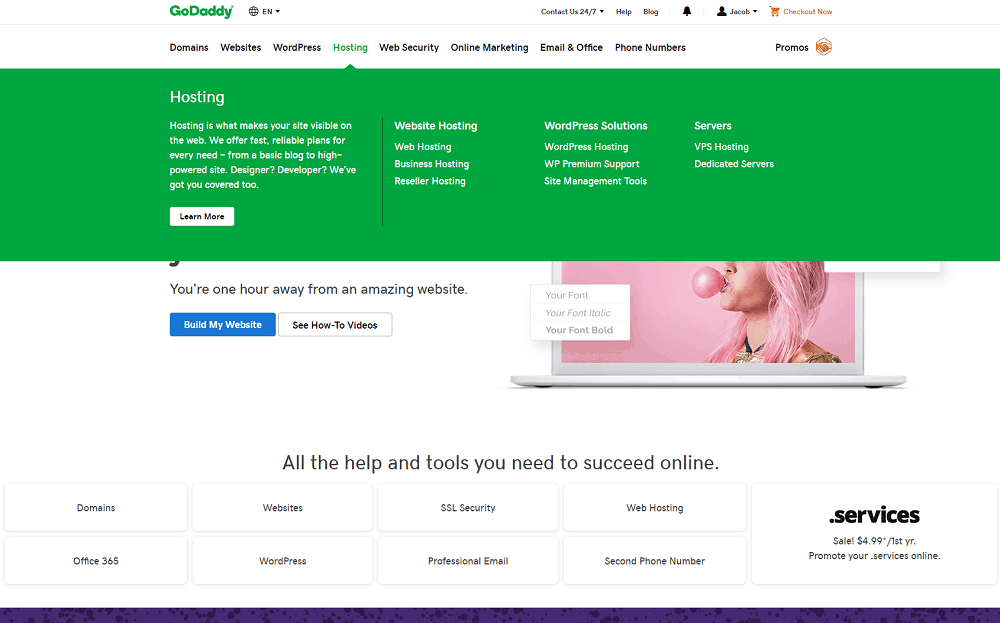Screen dimensions: 1000x623
Task: Open the WordPress menu
Action: 297,48
